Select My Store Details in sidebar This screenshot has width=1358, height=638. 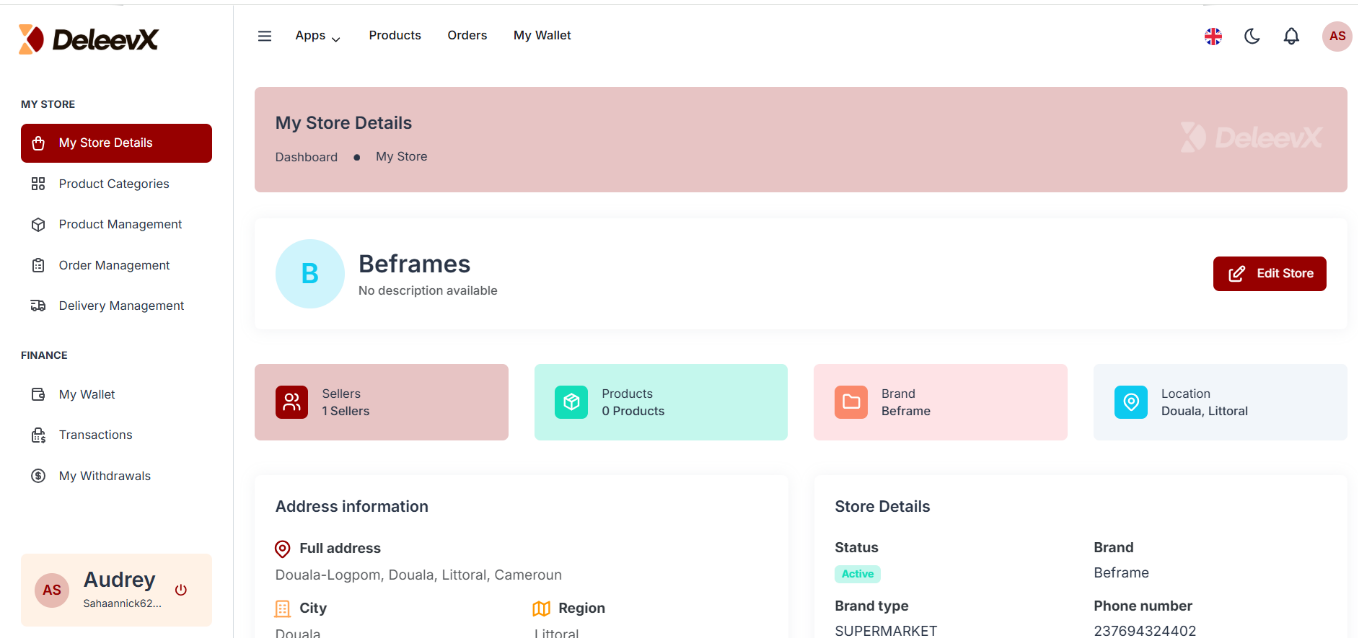116,143
